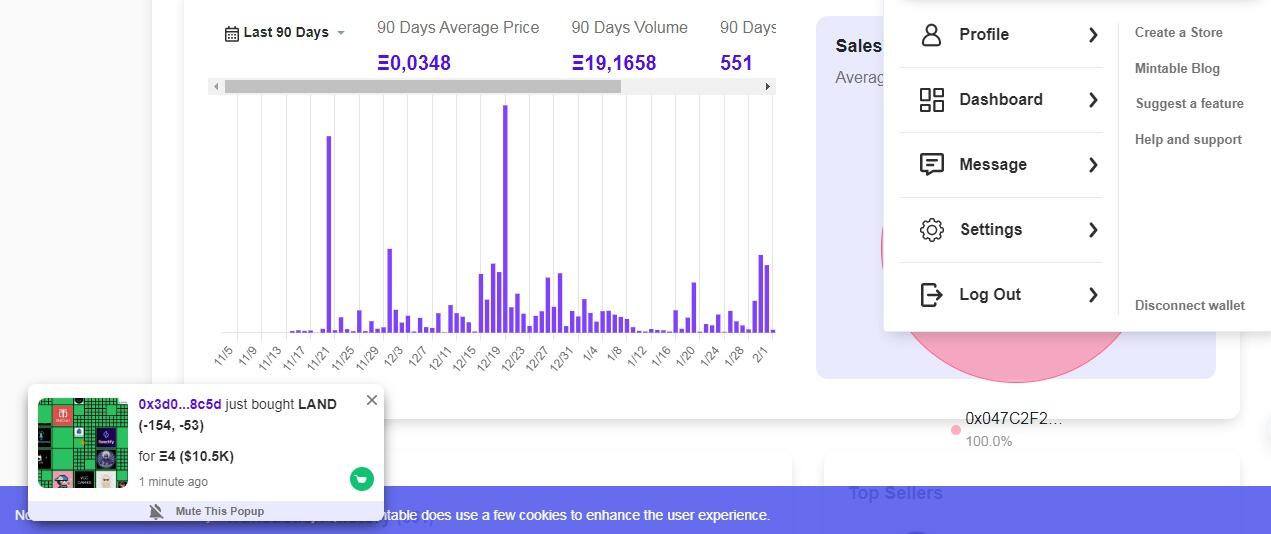Open the Settings menu entry
1271x534 pixels.
[1001, 230]
